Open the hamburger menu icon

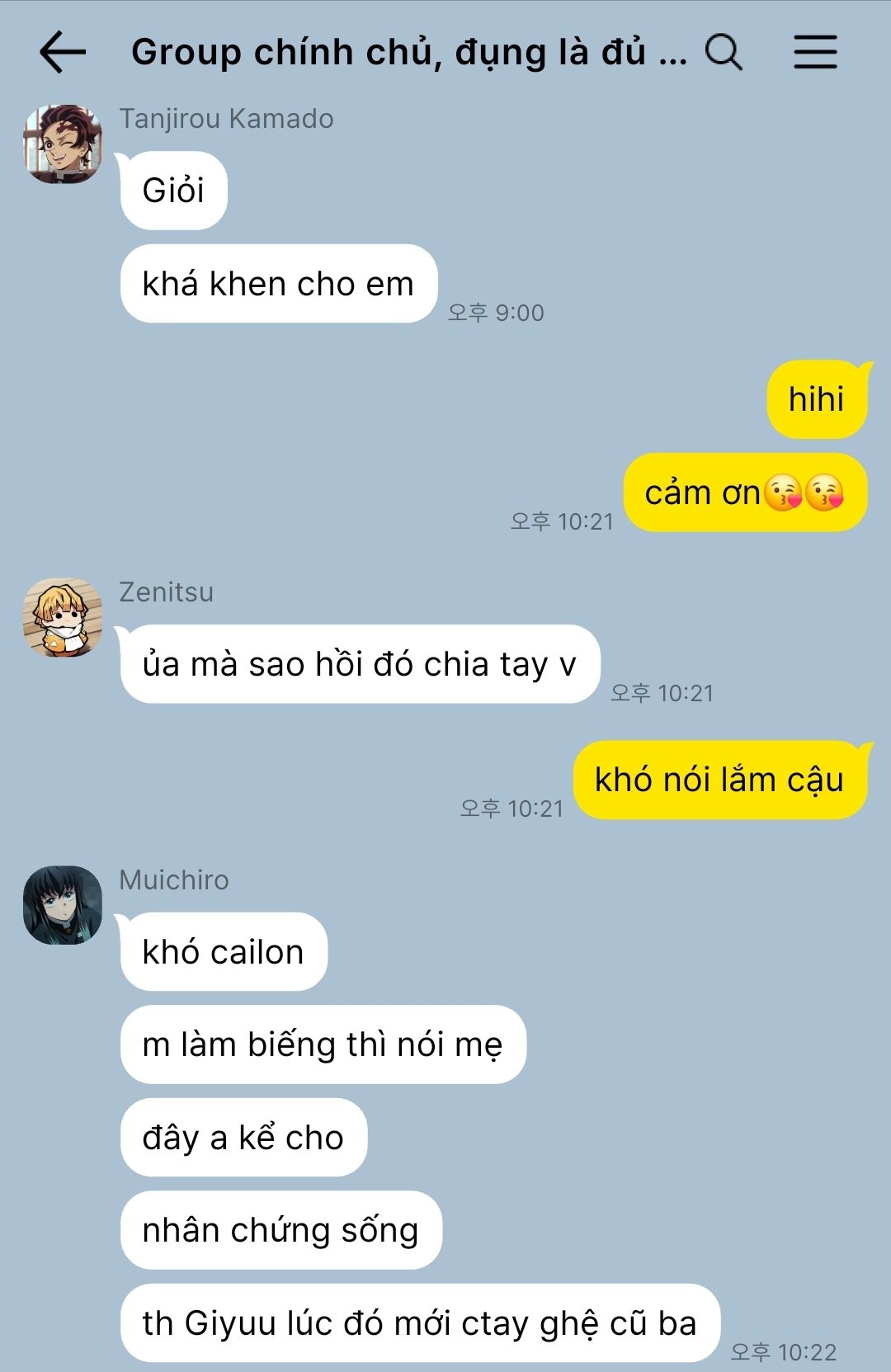(815, 52)
